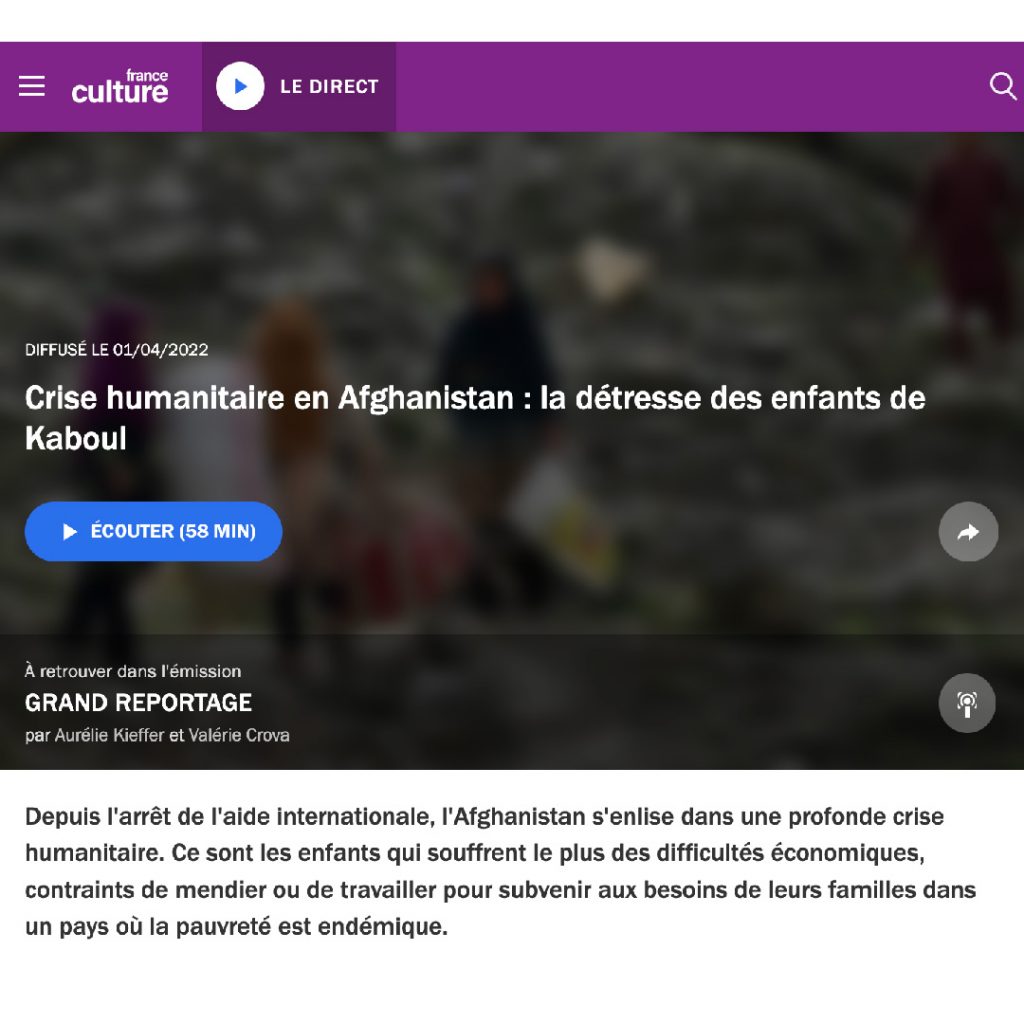This screenshot has height=1024, width=1024.
Task: Click the À retrouver dans l'émission label
Action: pyautogui.click(x=133, y=671)
